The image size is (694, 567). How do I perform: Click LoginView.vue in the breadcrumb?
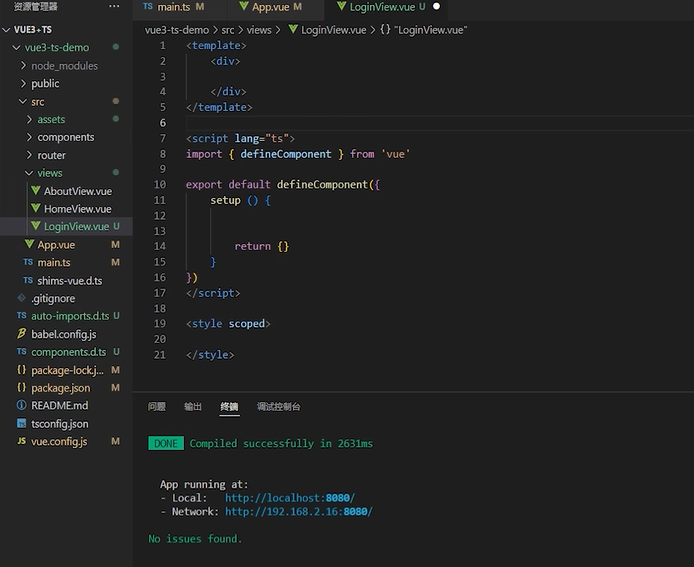click(333, 30)
